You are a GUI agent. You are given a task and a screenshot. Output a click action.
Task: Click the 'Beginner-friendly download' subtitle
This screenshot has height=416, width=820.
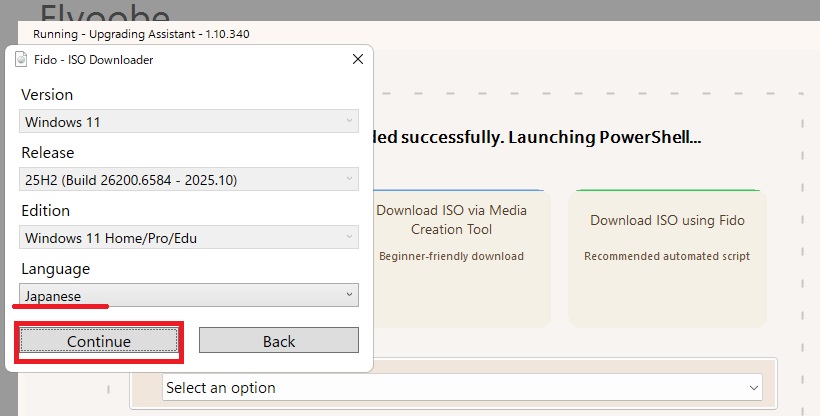coord(452,256)
